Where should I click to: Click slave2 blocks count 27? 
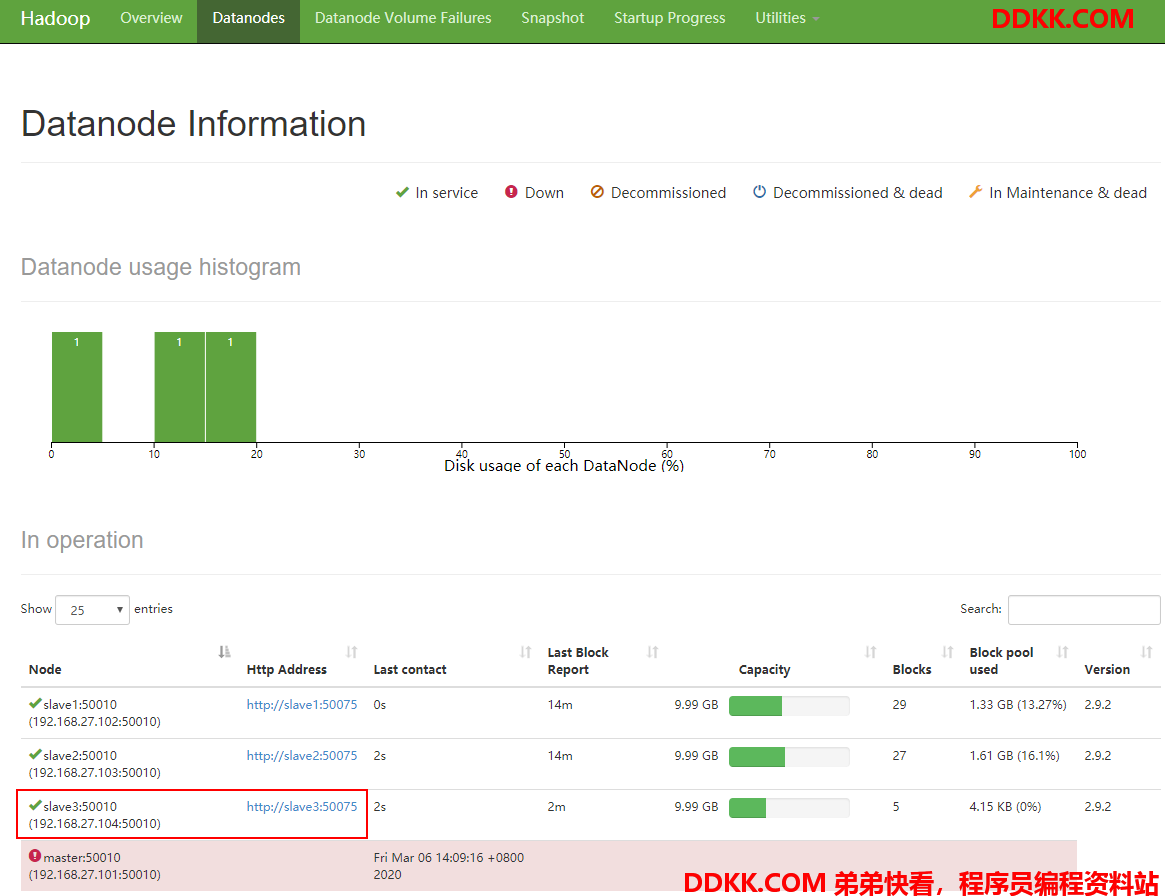pyautogui.click(x=899, y=756)
